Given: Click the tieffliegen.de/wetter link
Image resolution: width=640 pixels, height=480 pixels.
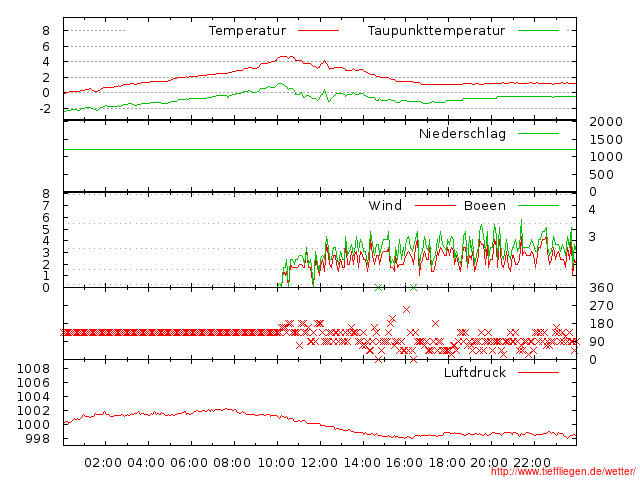Looking at the screenshot, I should [x=563, y=472].
